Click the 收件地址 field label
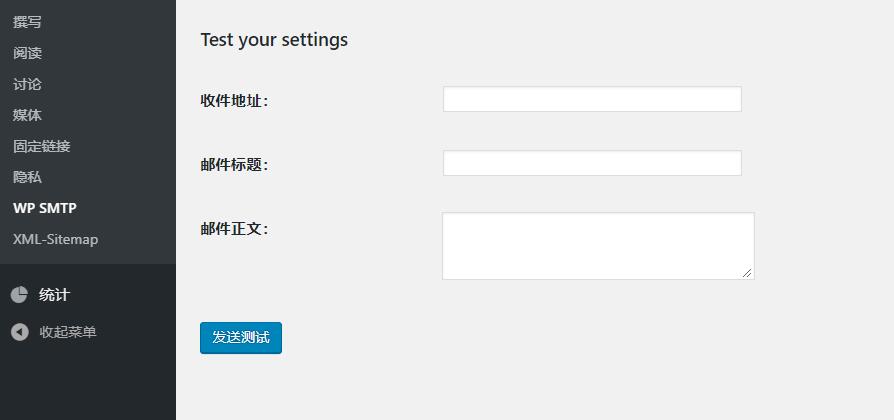 [x=234, y=101]
